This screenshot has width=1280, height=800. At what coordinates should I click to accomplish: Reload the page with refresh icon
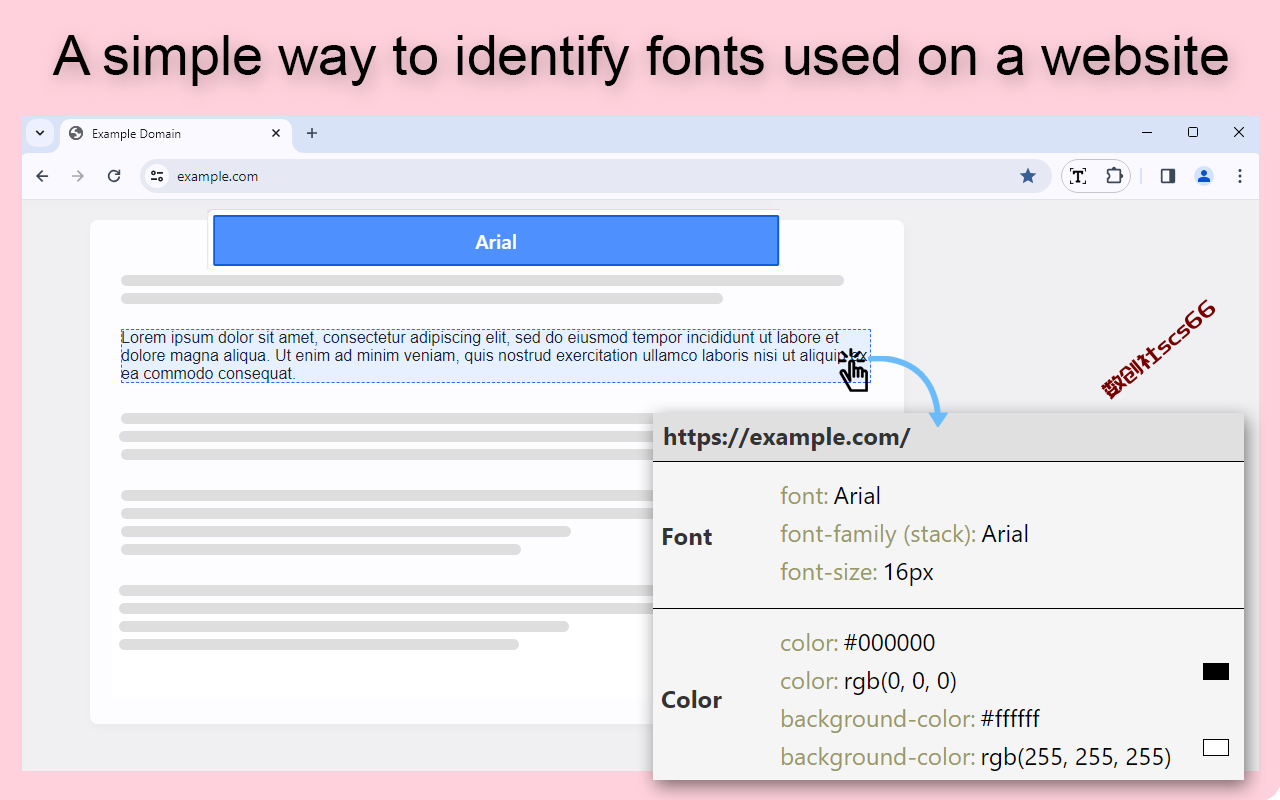(x=114, y=176)
